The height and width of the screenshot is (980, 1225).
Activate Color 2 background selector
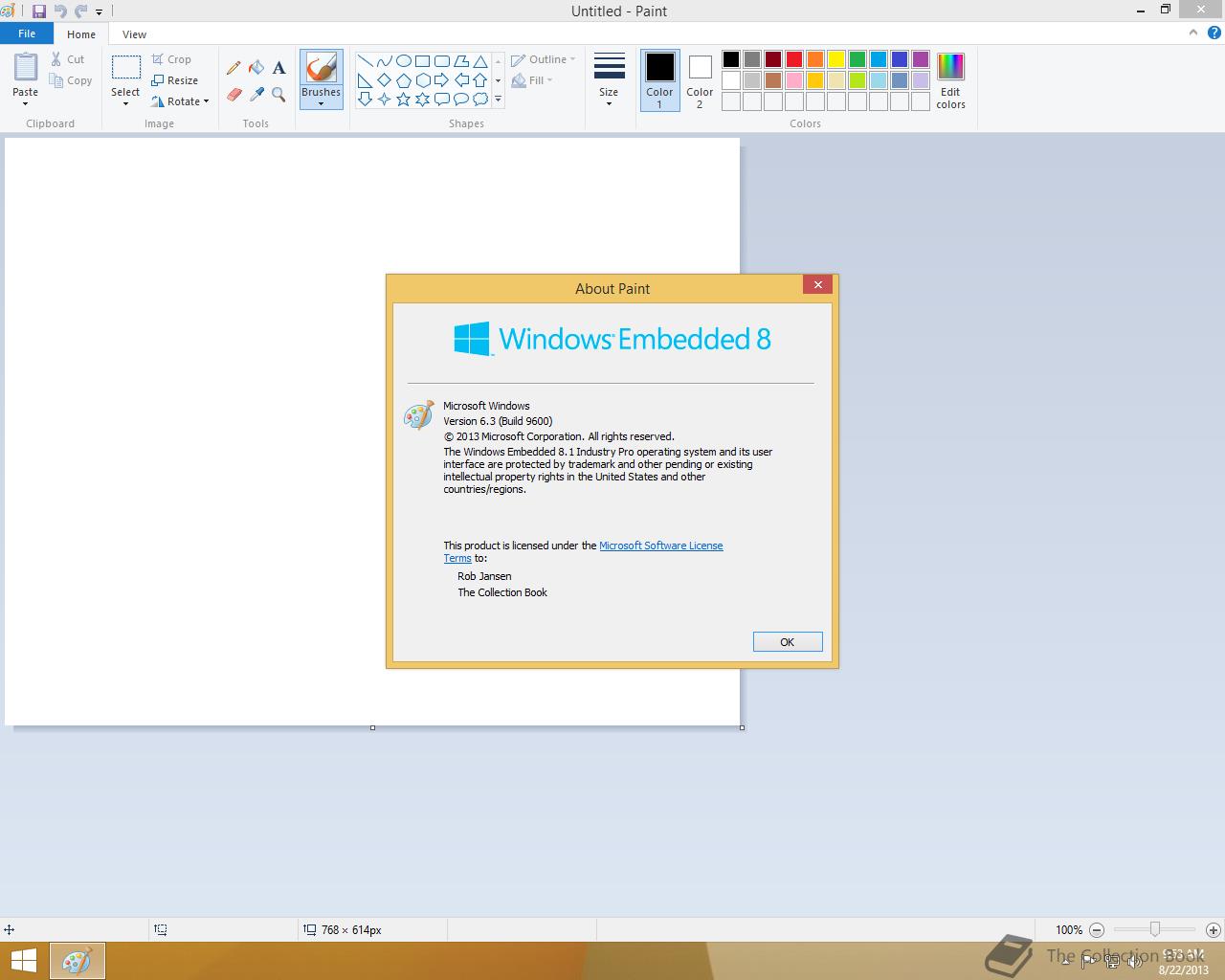(700, 80)
